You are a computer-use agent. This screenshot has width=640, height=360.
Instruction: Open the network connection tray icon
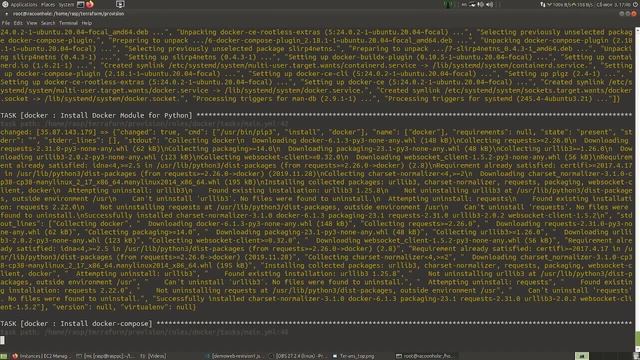(x=472, y=4)
